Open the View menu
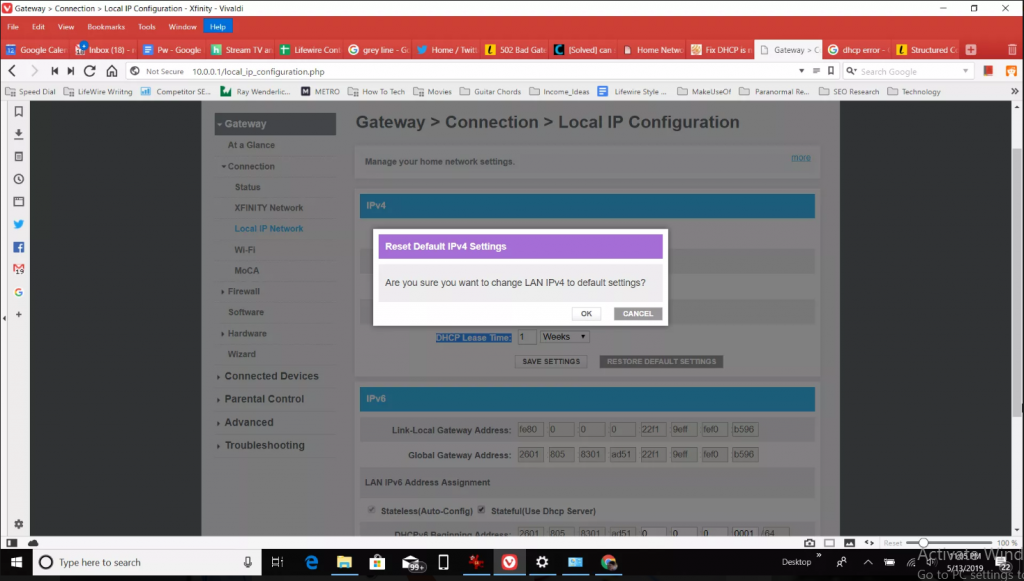The image size is (1024, 581). (66, 27)
